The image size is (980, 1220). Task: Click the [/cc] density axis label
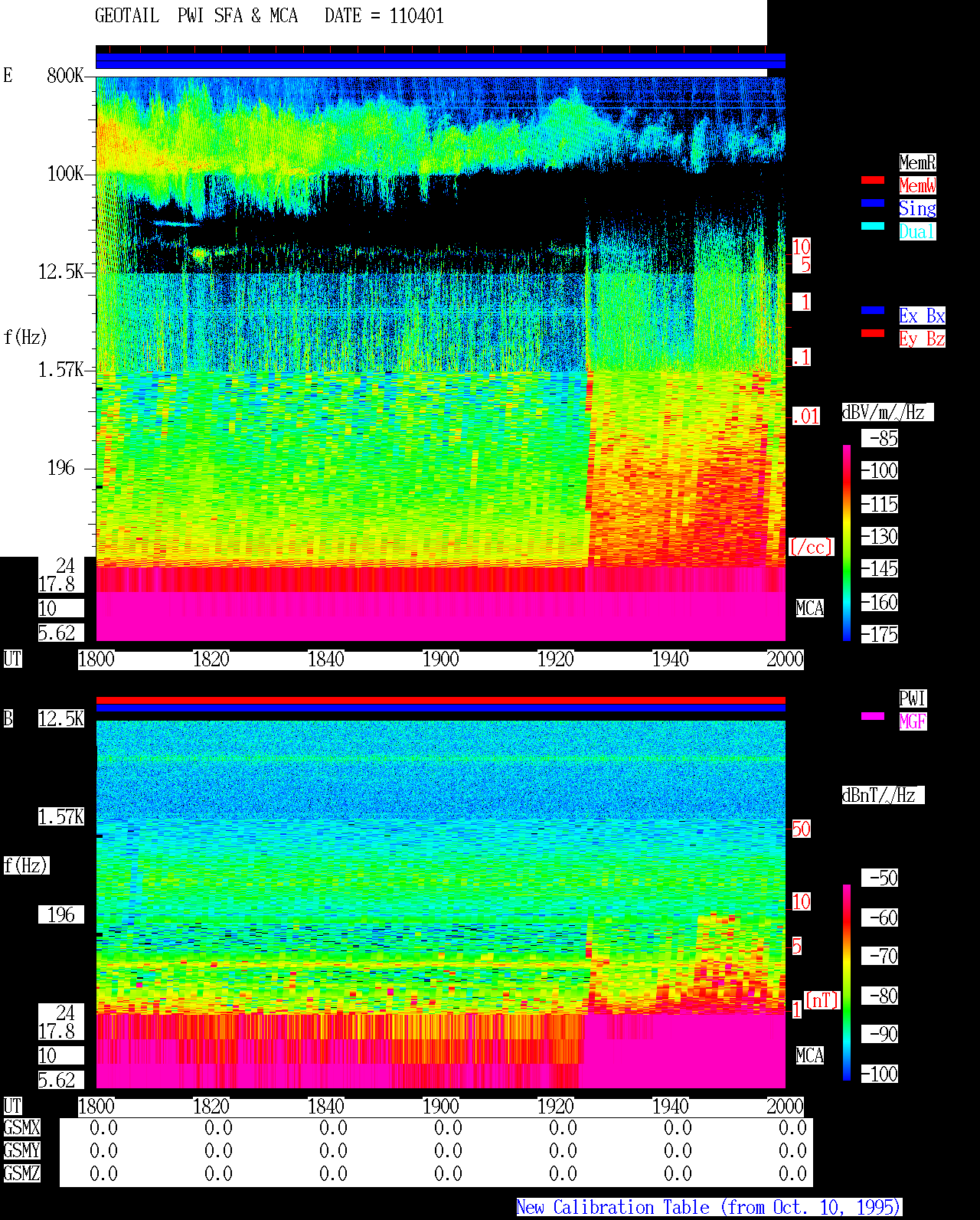(x=811, y=548)
